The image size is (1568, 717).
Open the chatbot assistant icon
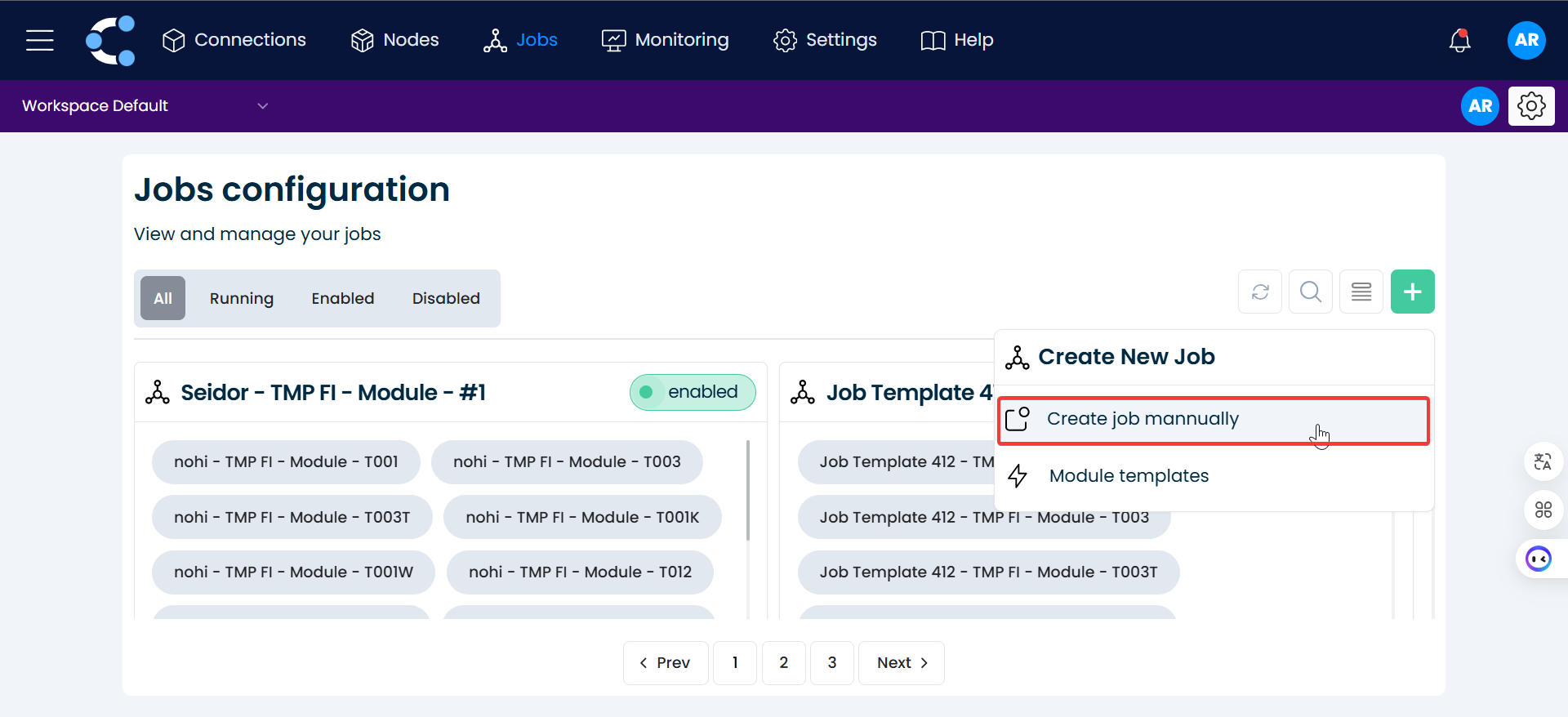tap(1539, 559)
